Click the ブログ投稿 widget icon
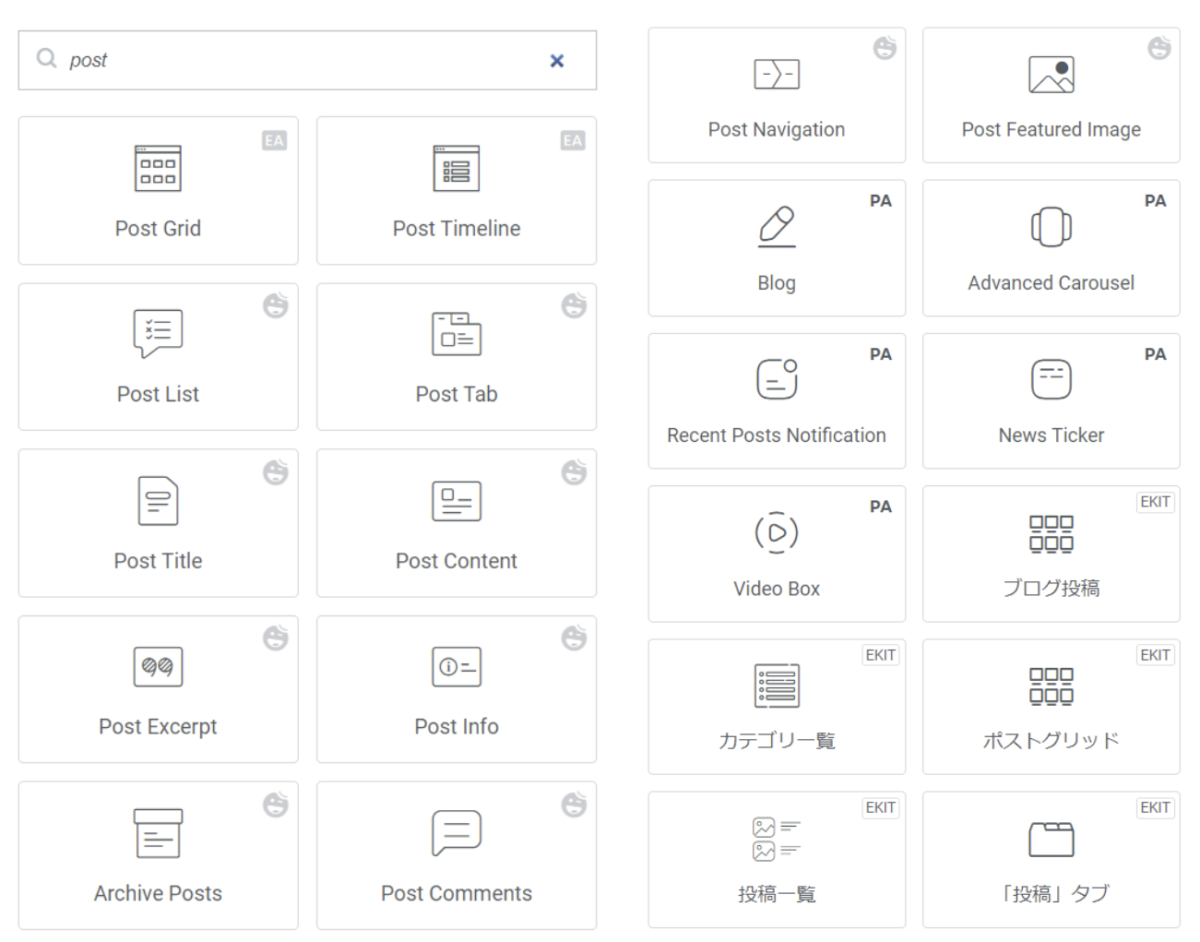This screenshot has width=1200, height=942. point(1051,533)
